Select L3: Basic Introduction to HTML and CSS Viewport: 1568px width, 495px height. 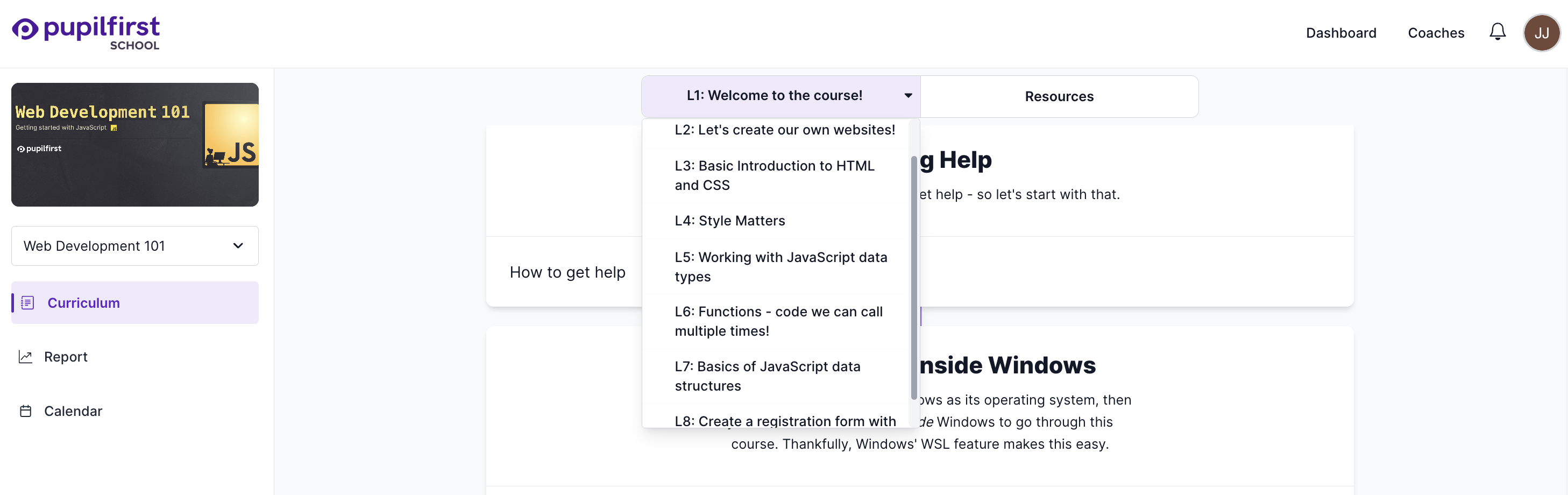tap(774, 175)
